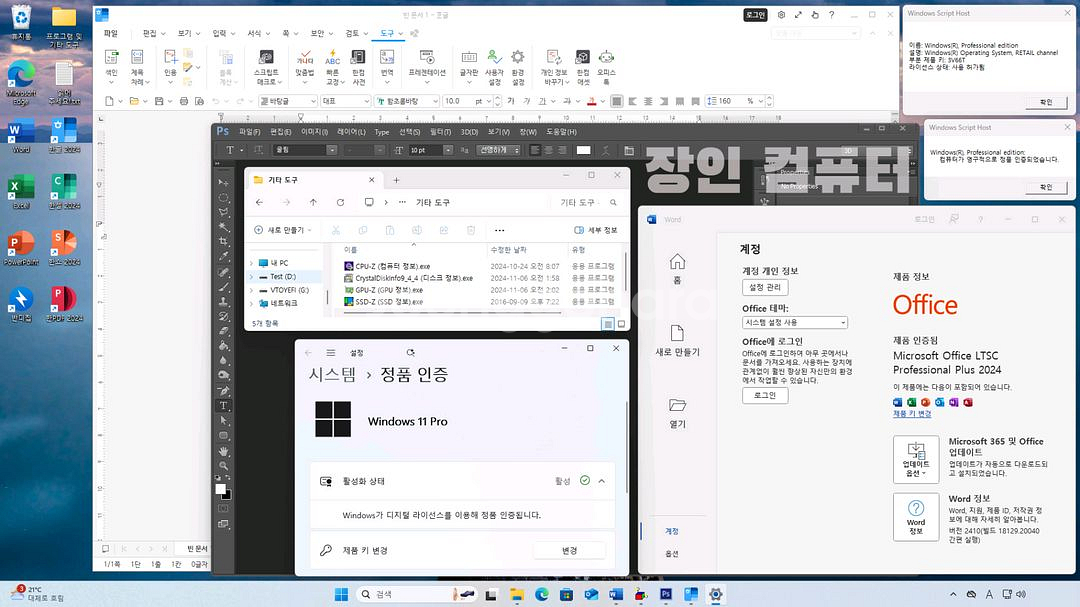Switch to 보안 tab in Hangul ribbon

(x=315, y=33)
